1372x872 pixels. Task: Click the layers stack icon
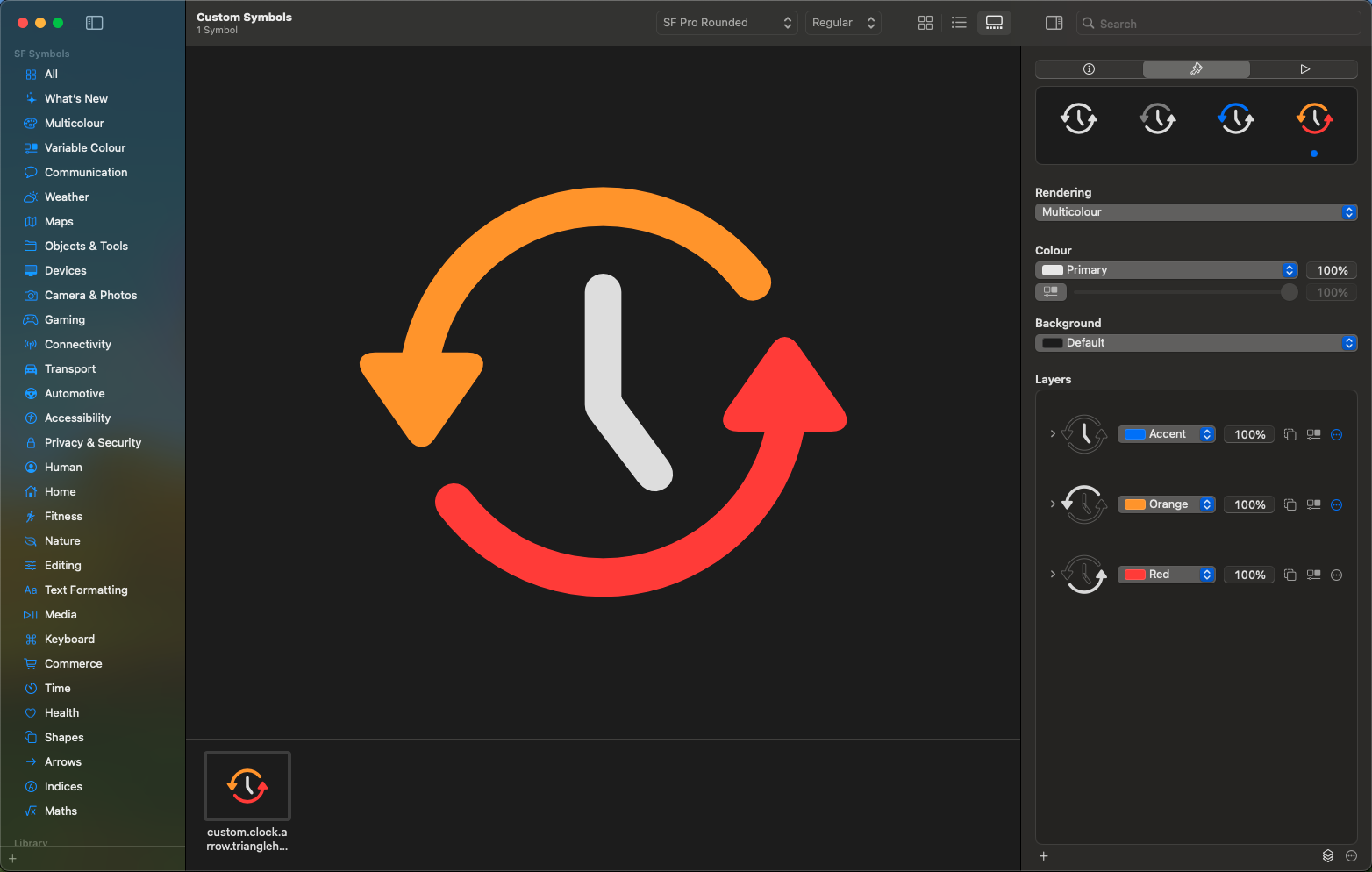1328,856
